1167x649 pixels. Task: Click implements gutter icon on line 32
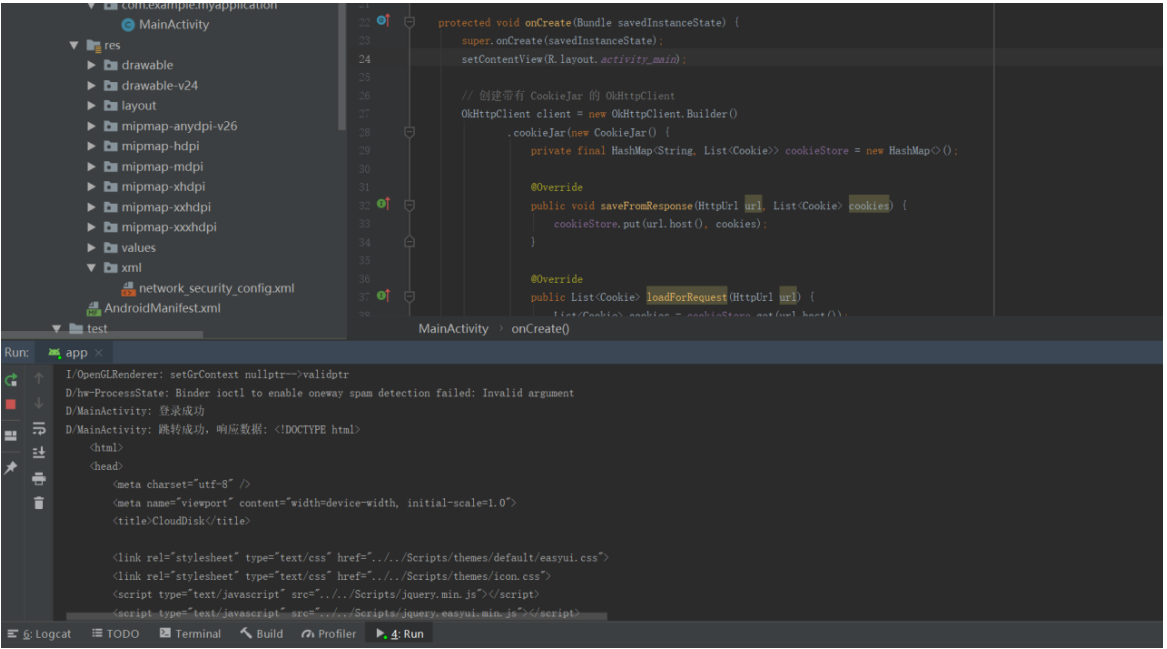click(x=383, y=203)
